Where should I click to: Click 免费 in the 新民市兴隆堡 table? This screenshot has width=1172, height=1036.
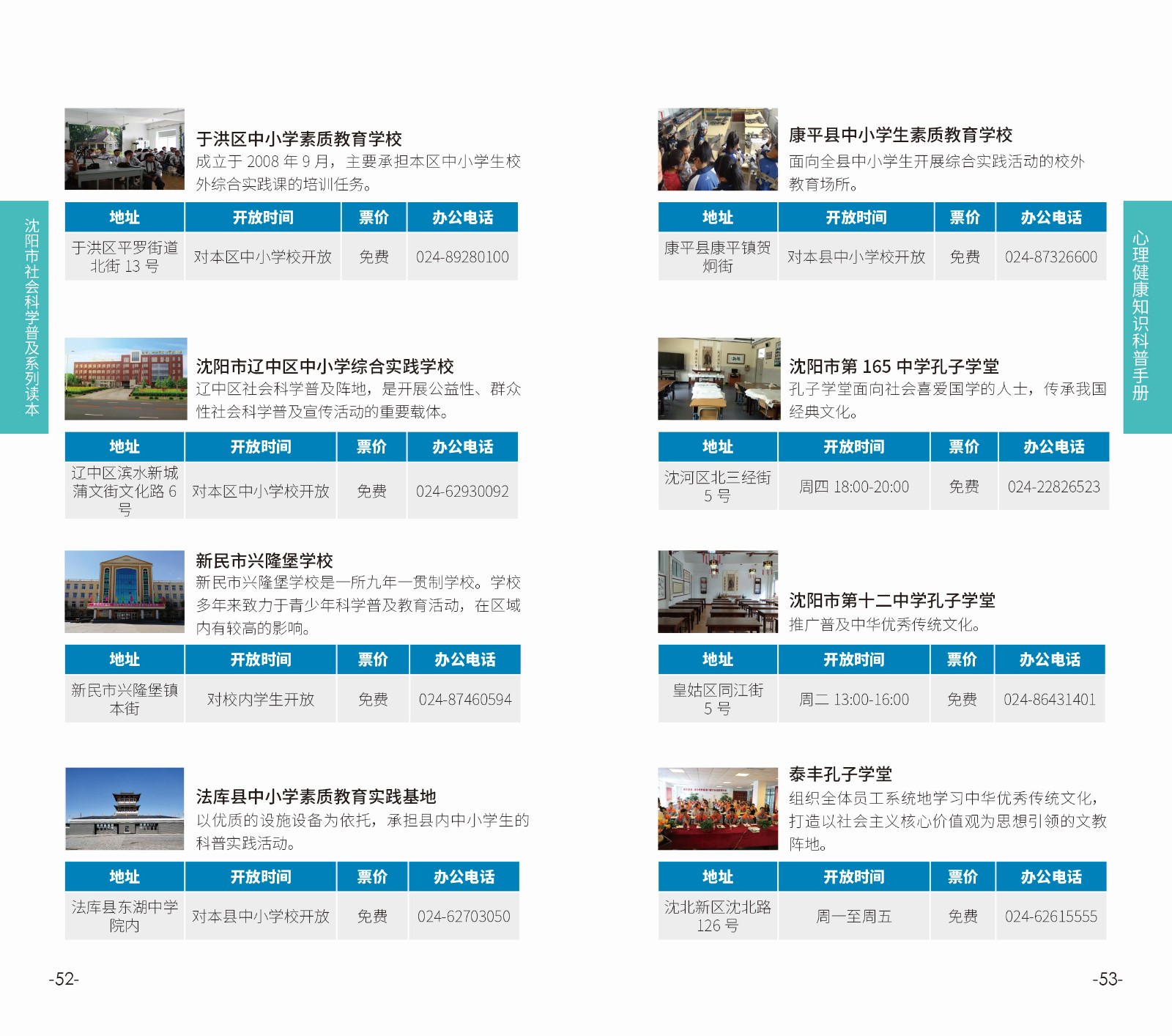(373, 700)
